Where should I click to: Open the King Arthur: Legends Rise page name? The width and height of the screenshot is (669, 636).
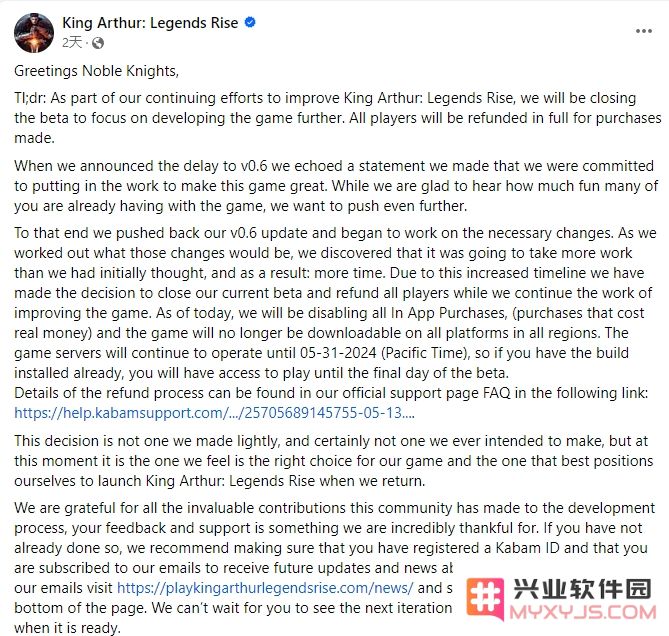click(150, 23)
